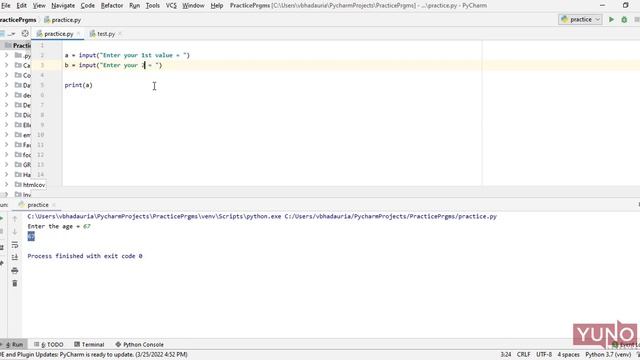This screenshot has height=360, width=640.
Task: Click the cursor position 3:24 in status bar
Action: coord(506,355)
